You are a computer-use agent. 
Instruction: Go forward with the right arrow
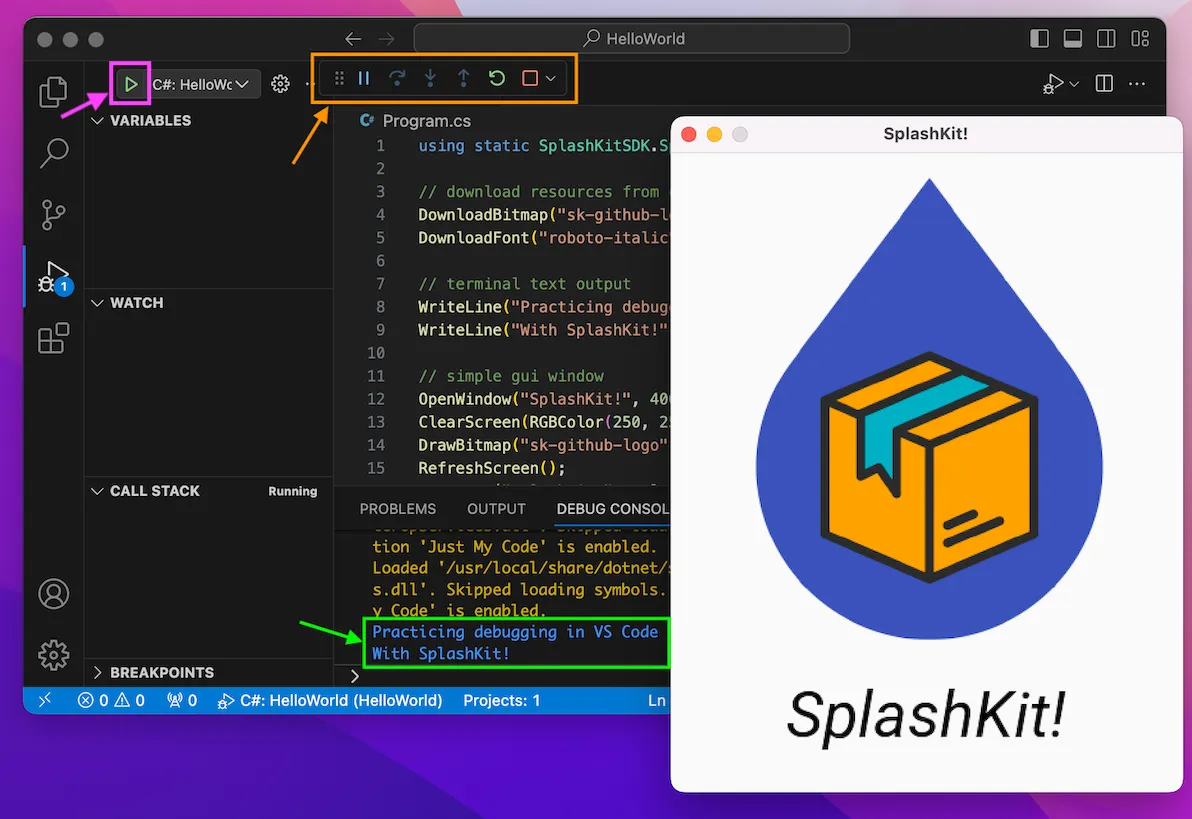(x=386, y=38)
